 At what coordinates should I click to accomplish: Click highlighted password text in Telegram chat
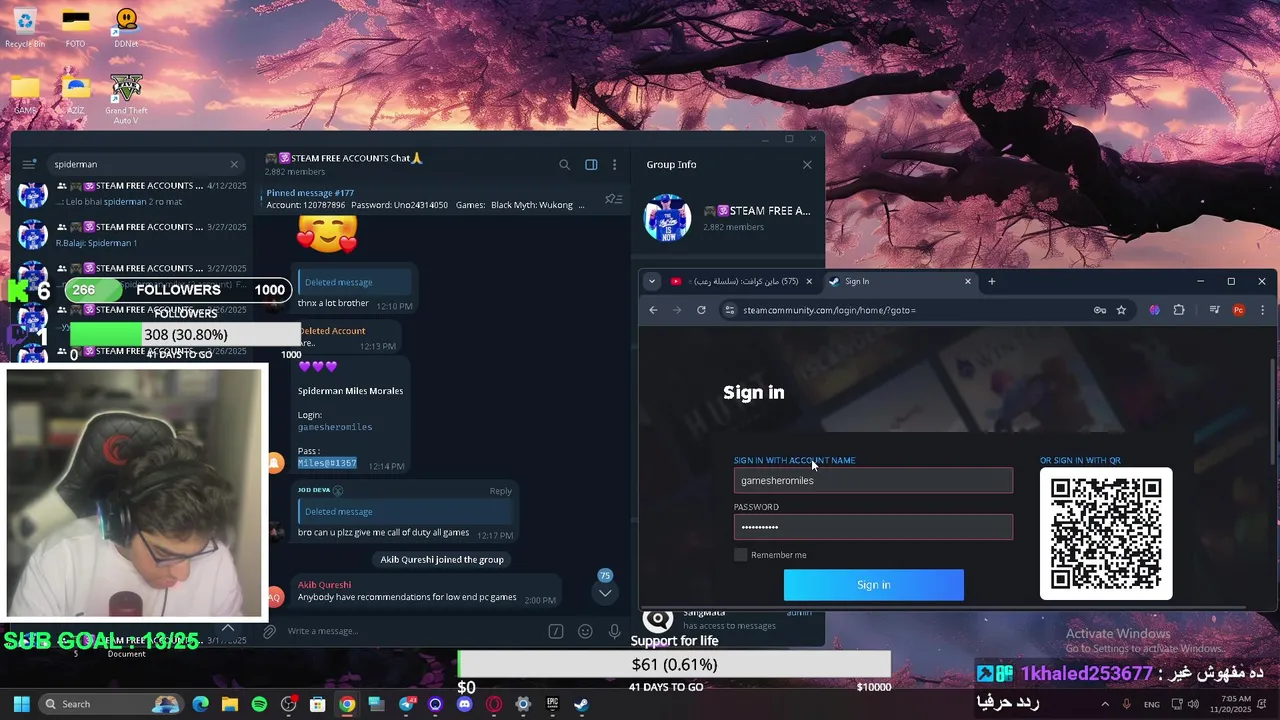click(x=327, y=463)
